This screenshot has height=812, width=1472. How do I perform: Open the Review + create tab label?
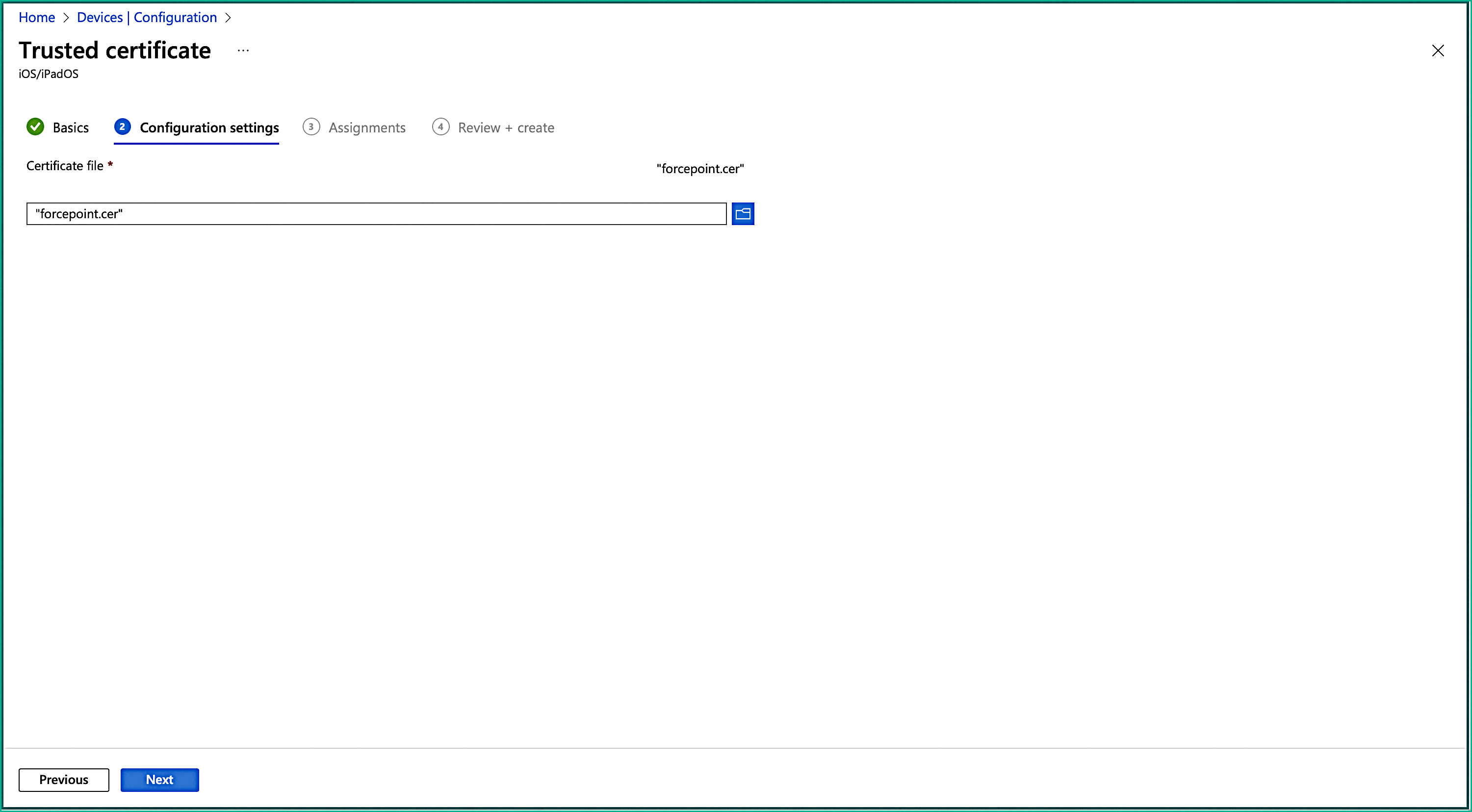pos(506,127)
